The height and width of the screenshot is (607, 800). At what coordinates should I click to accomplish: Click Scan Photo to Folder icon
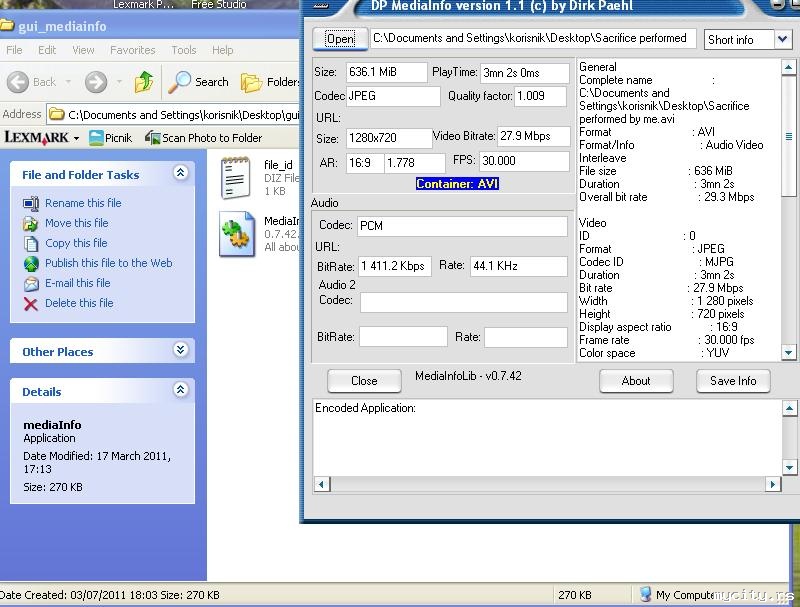tap(153, 138)
